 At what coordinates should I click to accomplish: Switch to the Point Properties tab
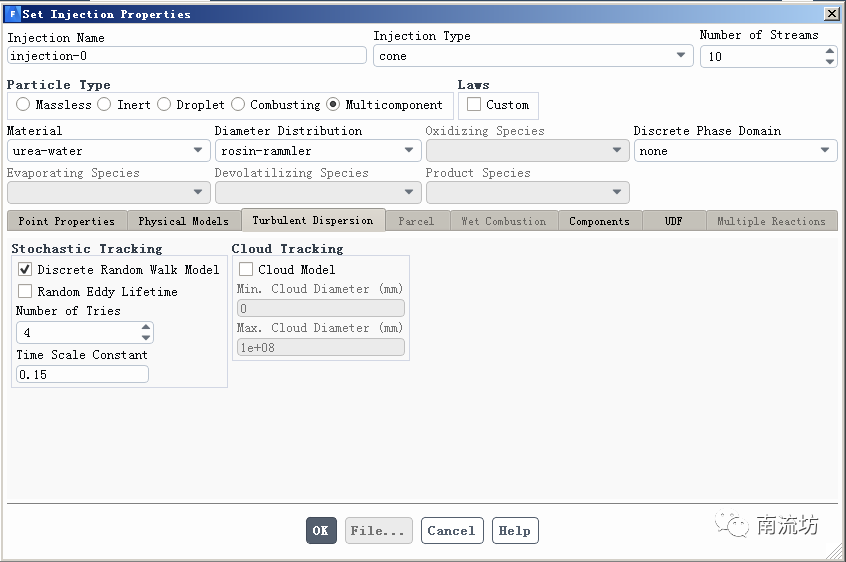[x=66, y=221]
